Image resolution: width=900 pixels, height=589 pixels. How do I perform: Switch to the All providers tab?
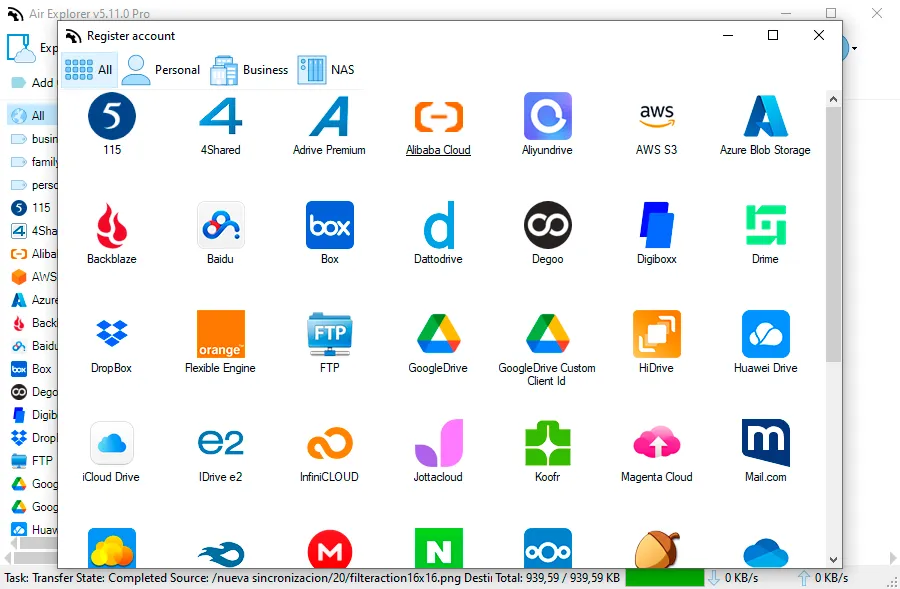coord(89,70)
